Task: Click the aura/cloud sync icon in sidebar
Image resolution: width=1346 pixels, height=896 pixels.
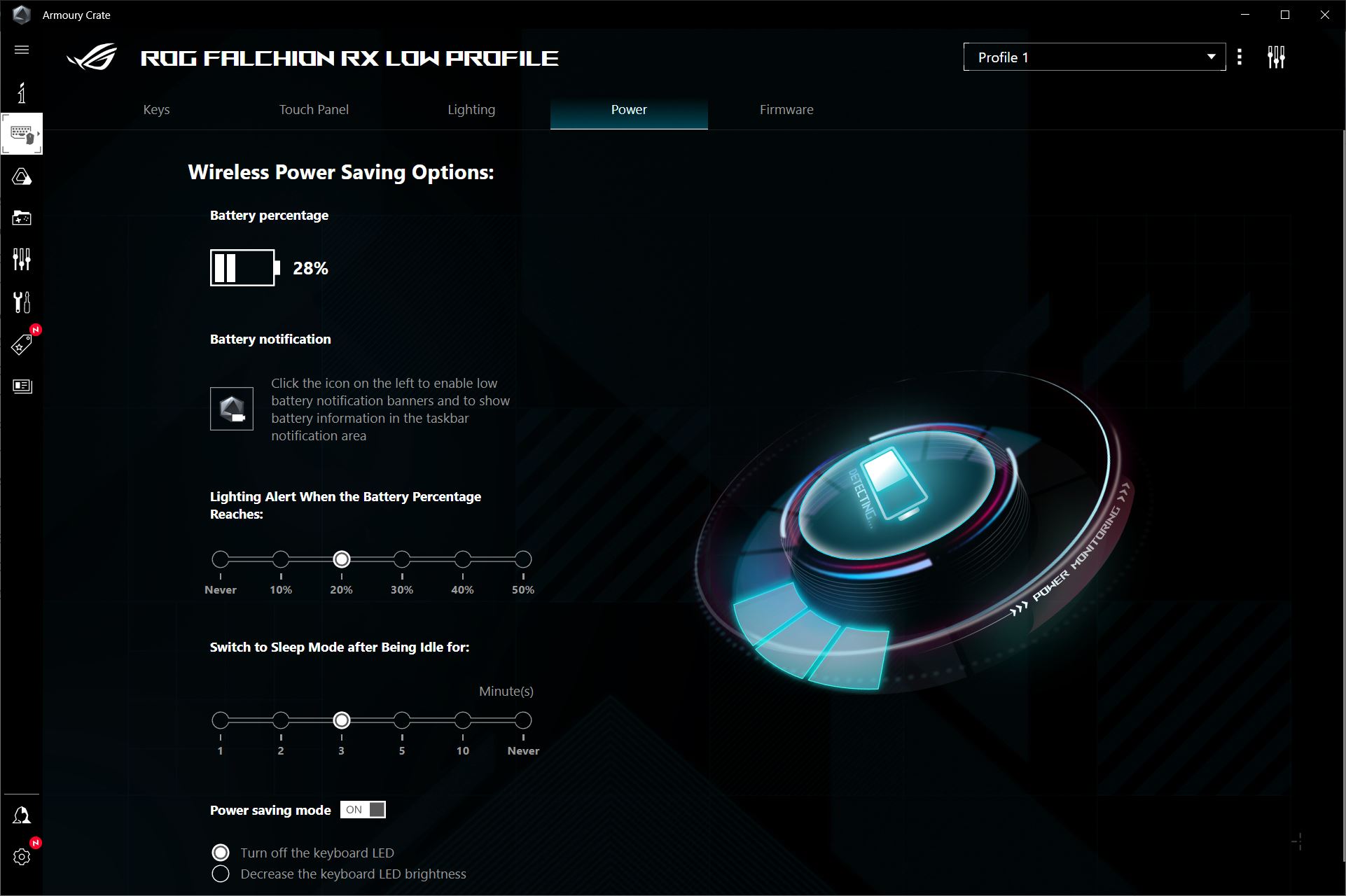Action: [22, 177]
